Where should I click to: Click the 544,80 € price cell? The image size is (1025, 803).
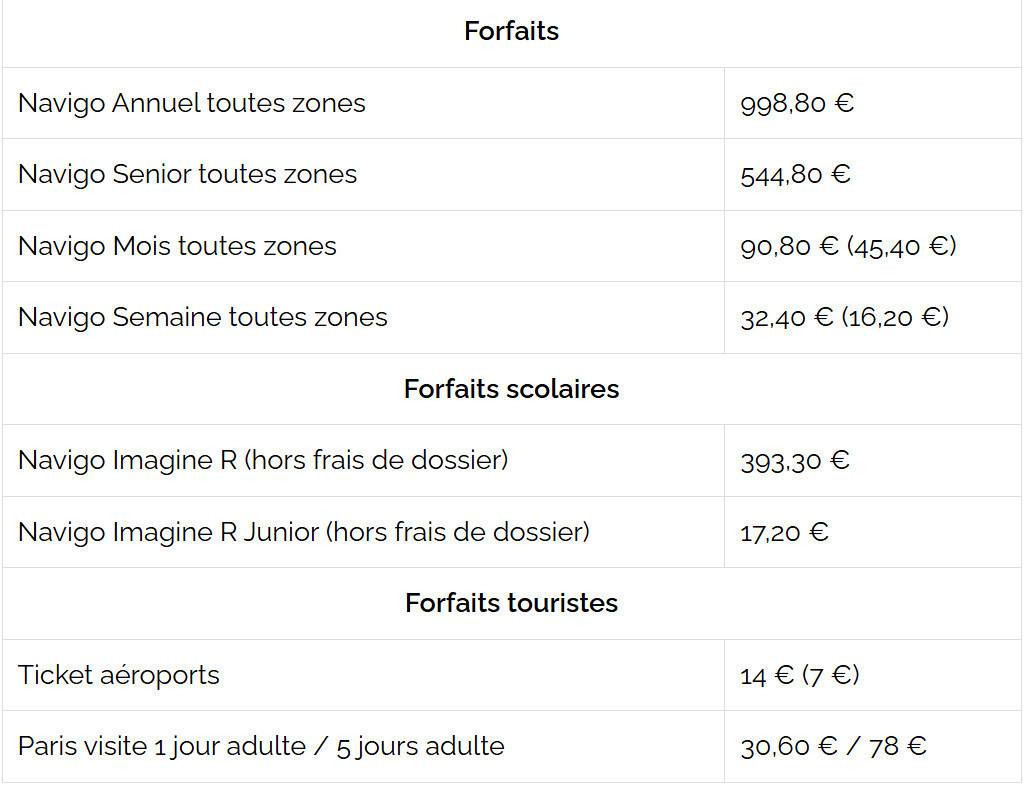[x=795, y=175]
